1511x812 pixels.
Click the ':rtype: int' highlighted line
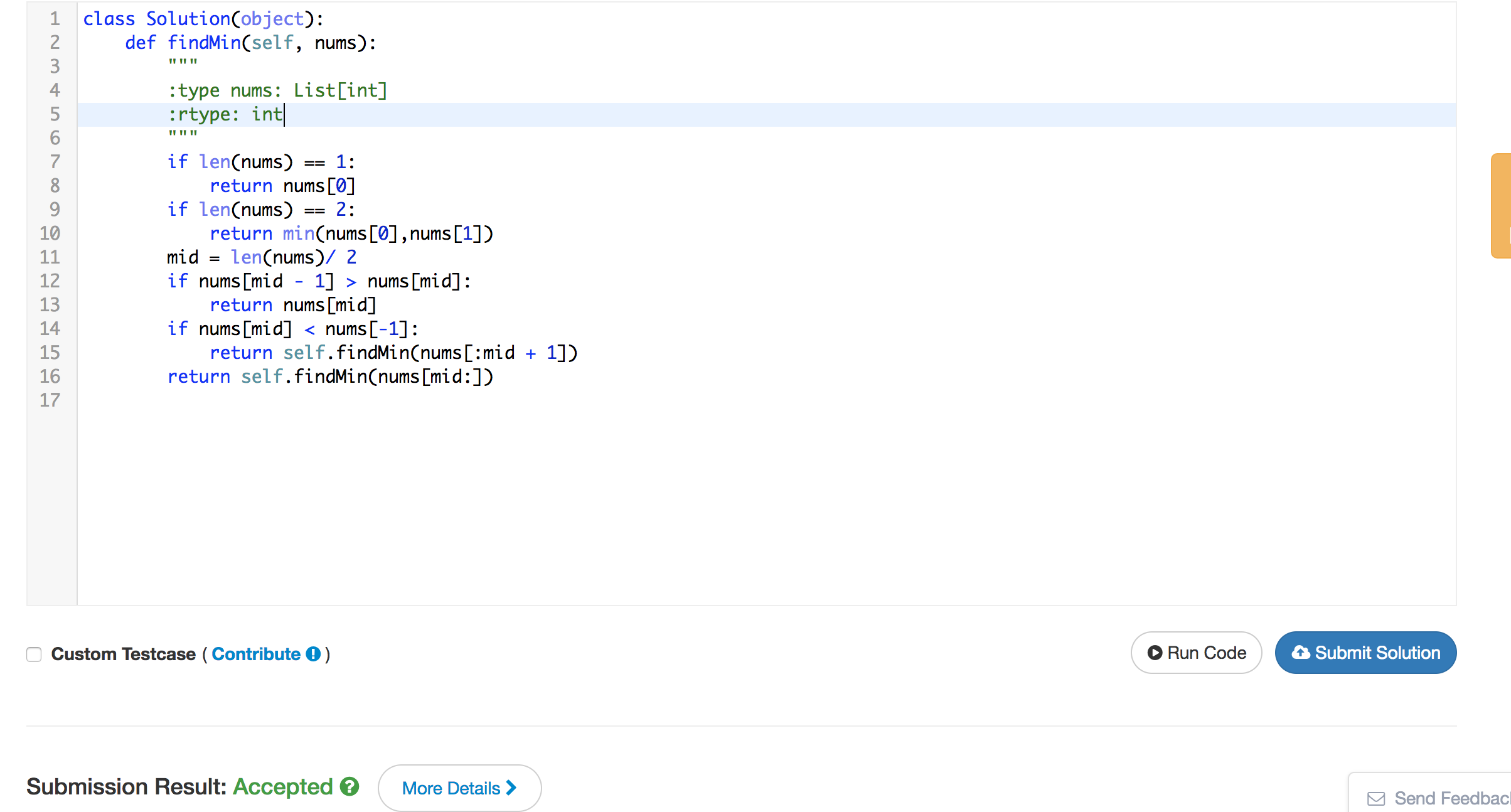pos(767,114)
